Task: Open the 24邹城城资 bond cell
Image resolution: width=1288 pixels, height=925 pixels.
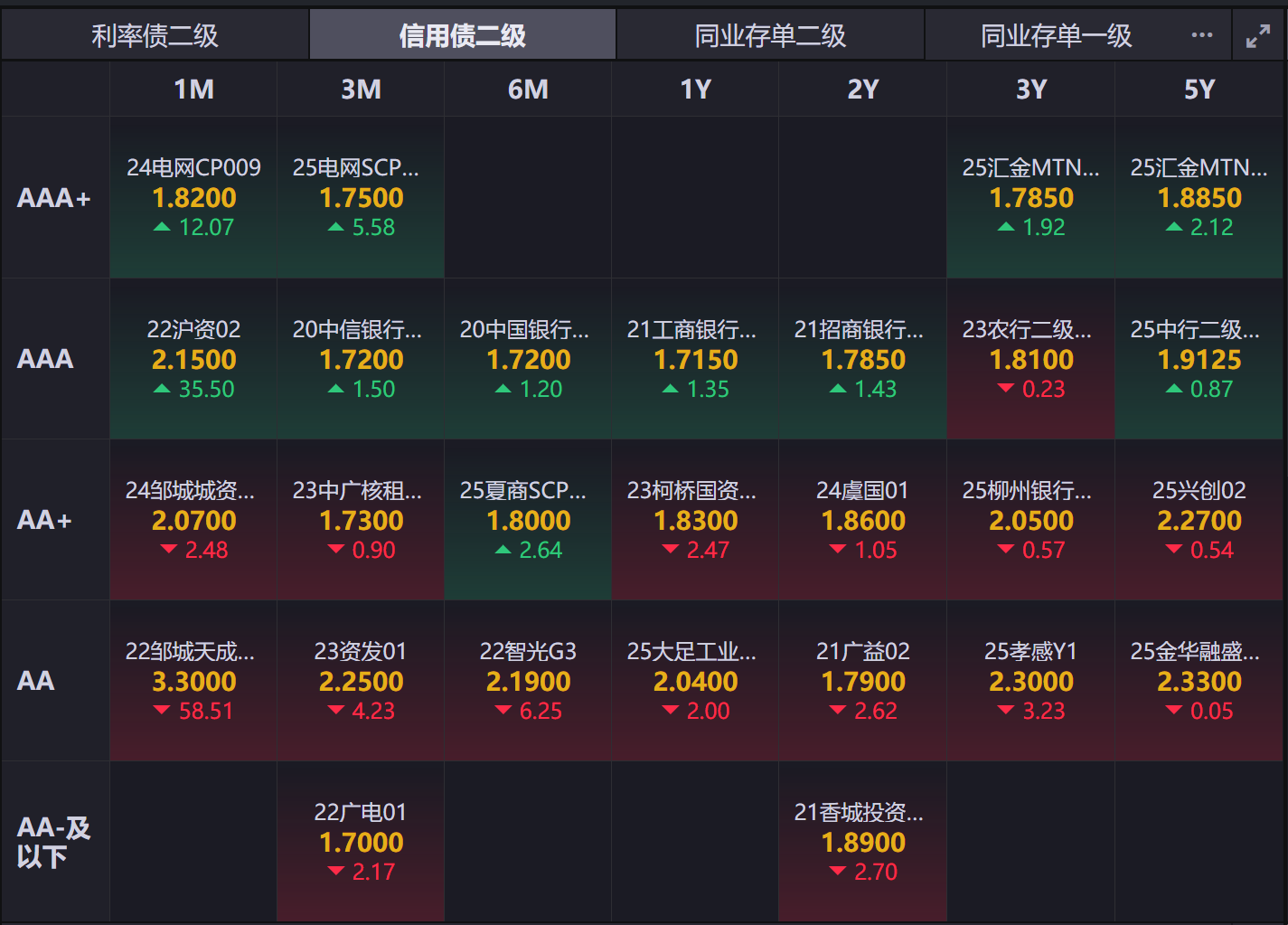Action: tap(193, 520)
